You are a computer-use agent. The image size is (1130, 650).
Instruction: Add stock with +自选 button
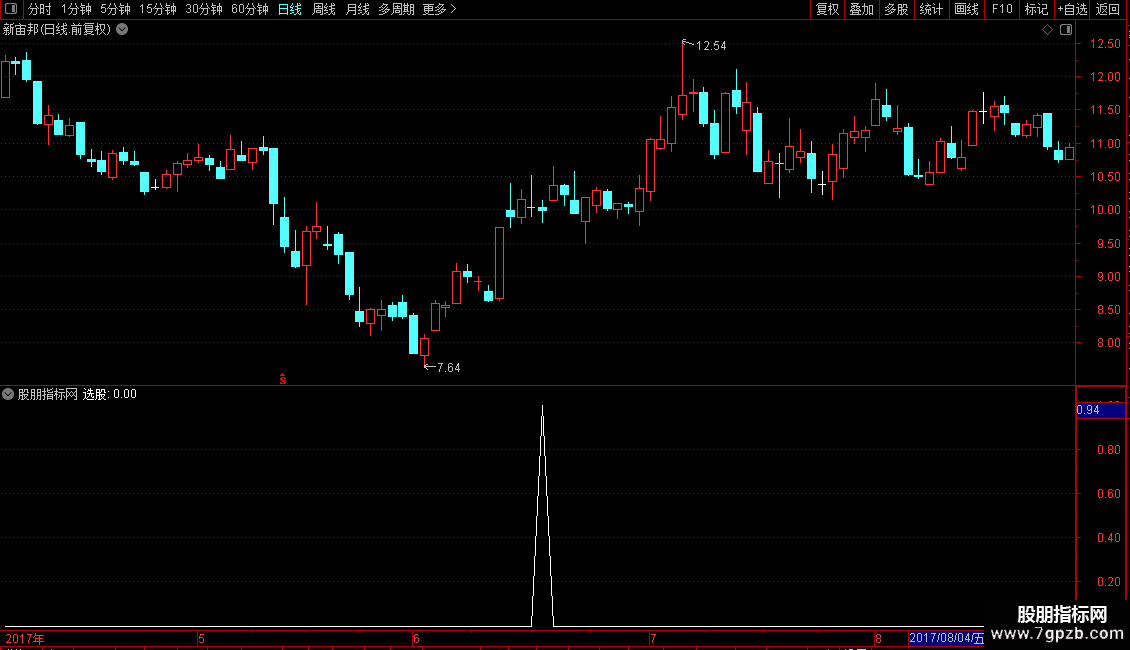(x=1072, y=9)
